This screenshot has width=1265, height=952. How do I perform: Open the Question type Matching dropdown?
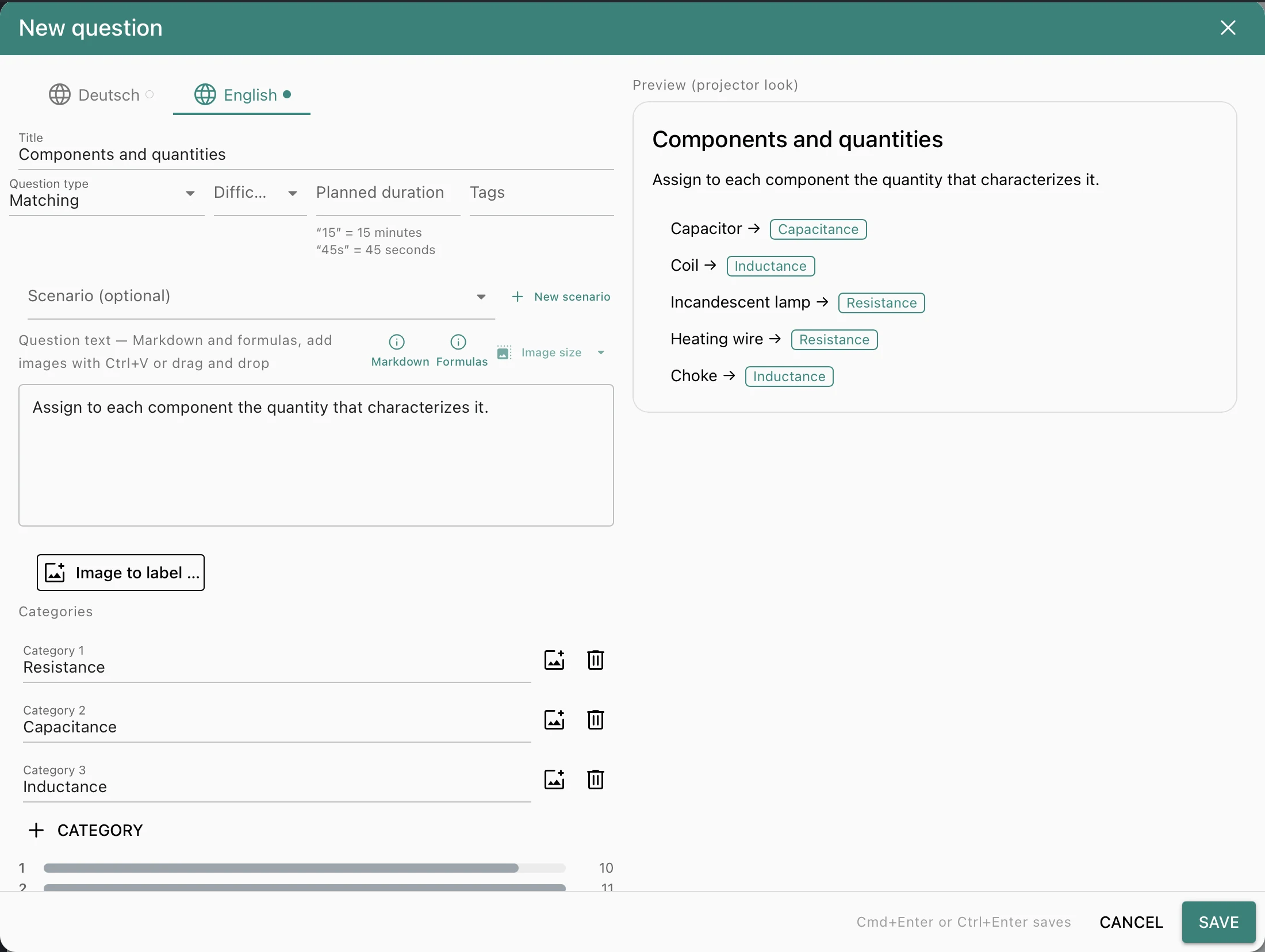(x=107, y=194)
